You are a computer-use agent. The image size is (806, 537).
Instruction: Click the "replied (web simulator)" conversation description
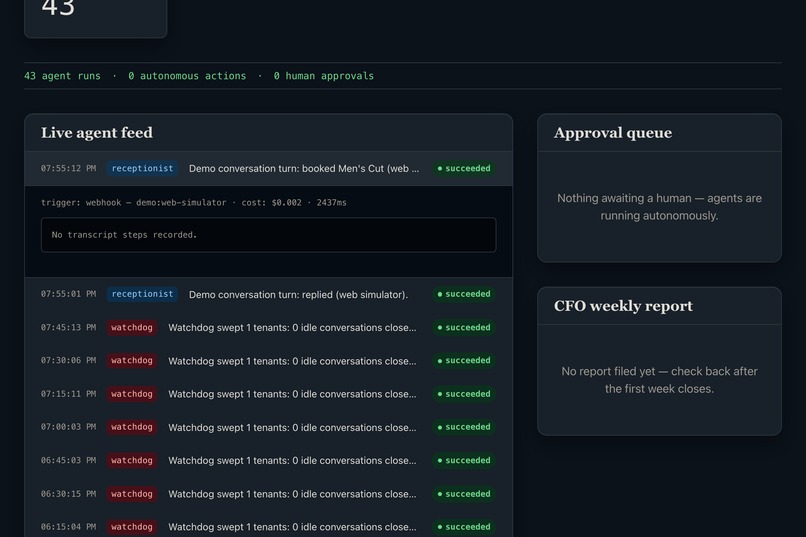point(298,294)
